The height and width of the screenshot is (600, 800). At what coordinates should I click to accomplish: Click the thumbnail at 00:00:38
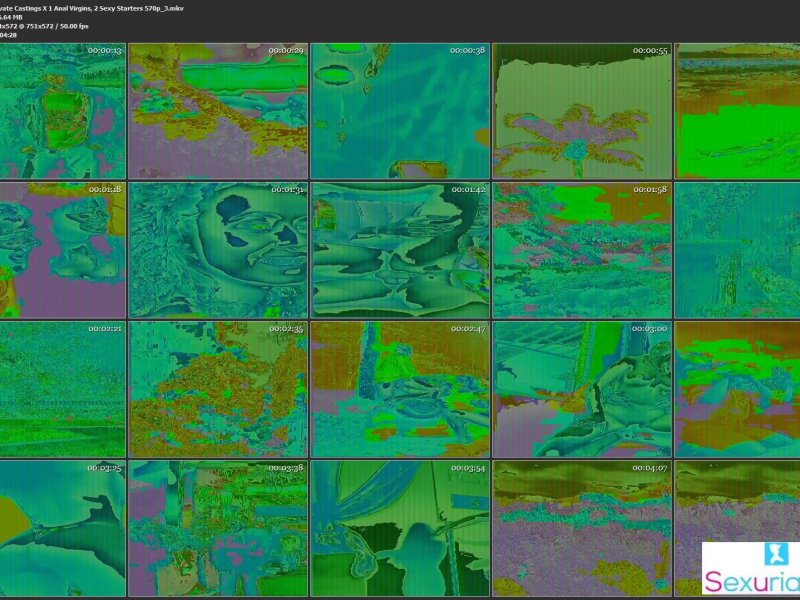400,111
